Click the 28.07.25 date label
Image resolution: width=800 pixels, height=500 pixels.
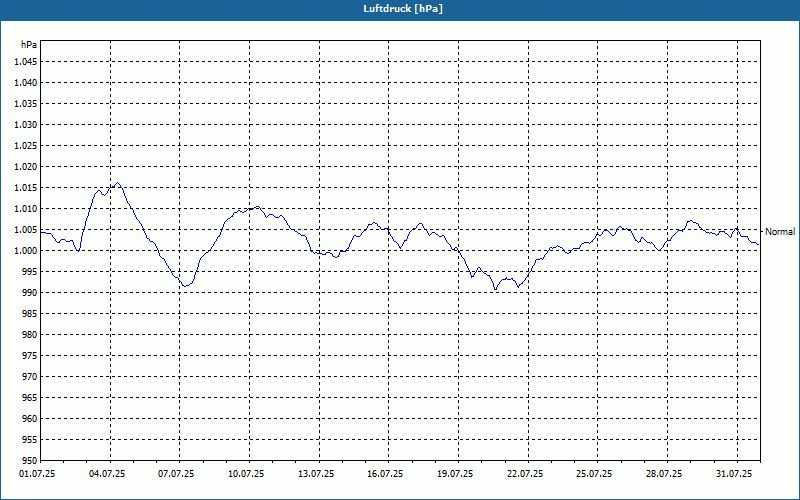(664, 474)
